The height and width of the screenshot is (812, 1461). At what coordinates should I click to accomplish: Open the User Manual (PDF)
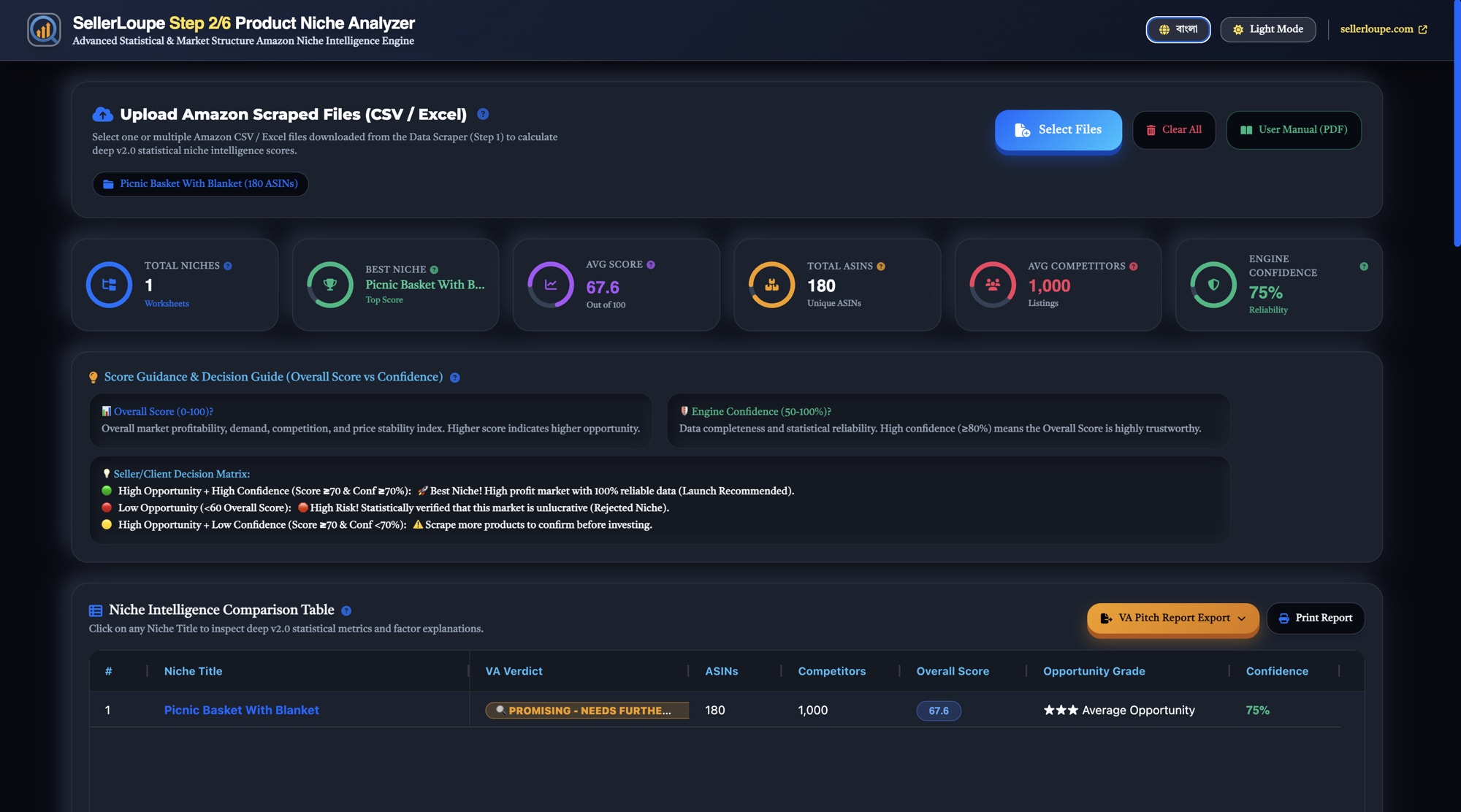[x=1293, y=130]
